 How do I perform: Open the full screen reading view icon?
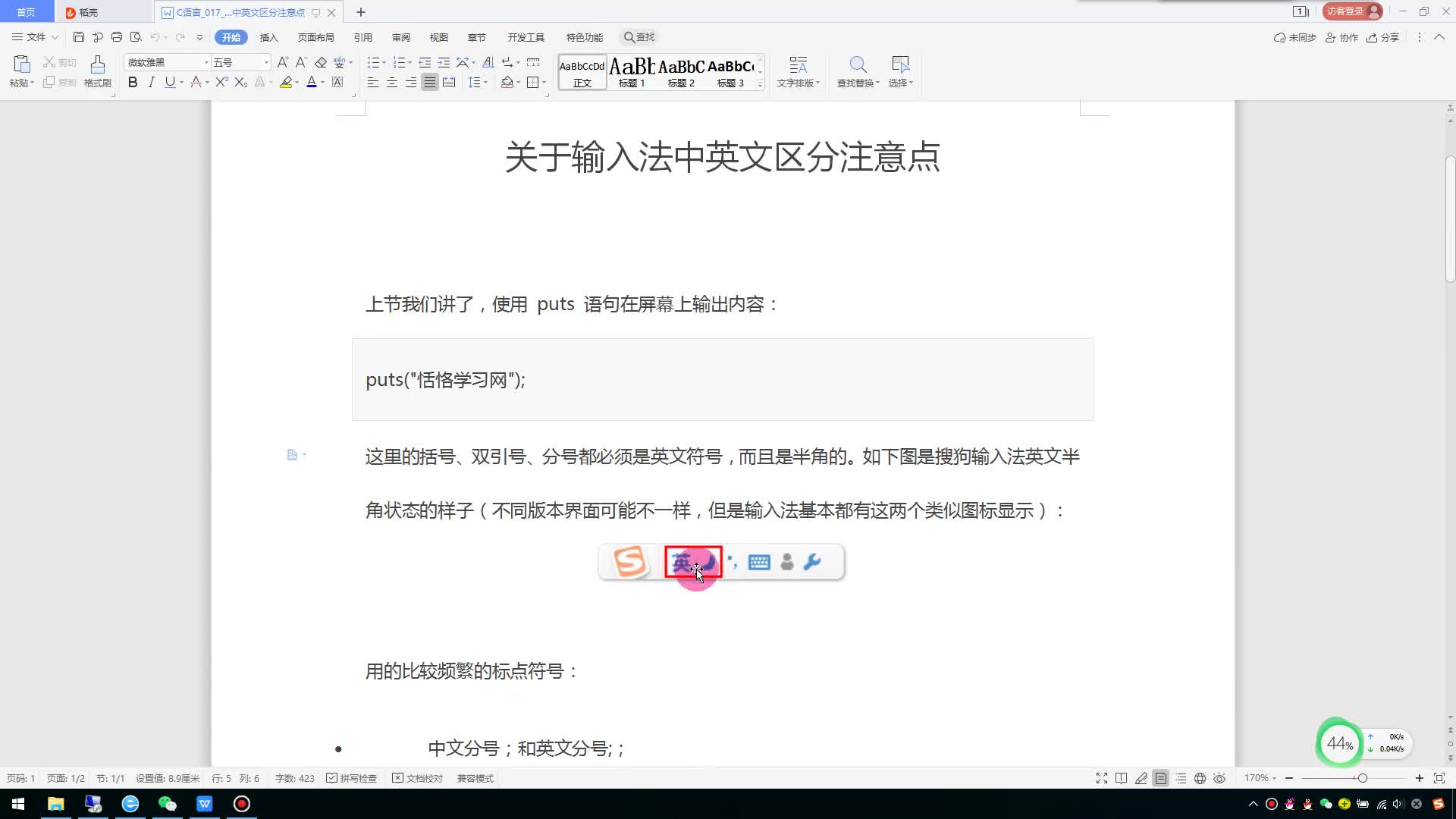(x=1101, y=777)
